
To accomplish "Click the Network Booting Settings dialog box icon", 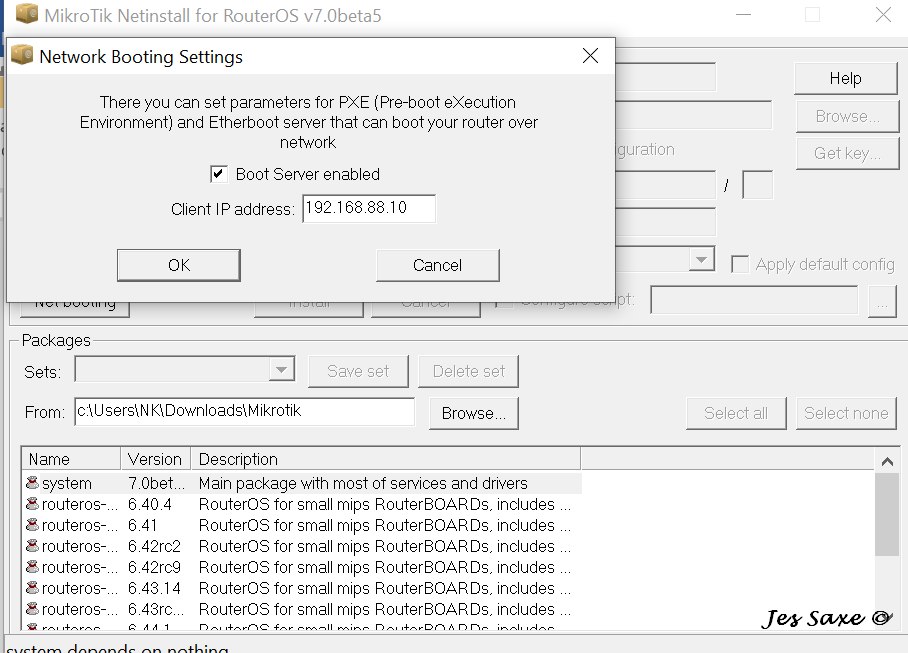I will pos(22,56).
